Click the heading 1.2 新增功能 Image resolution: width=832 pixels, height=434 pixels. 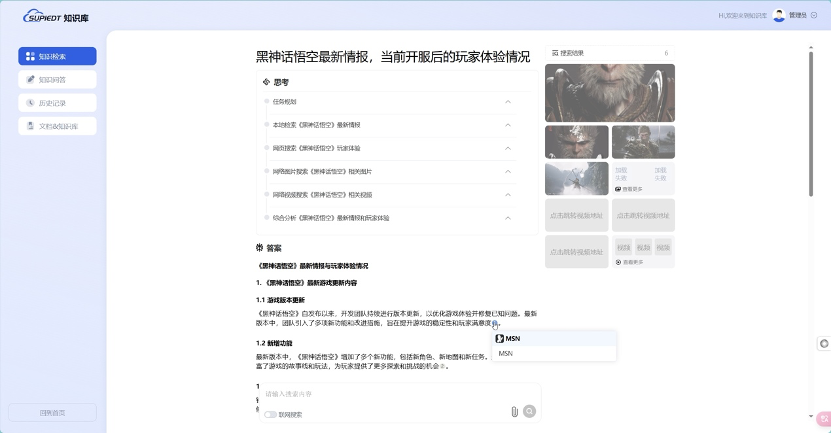coord(274,343)
